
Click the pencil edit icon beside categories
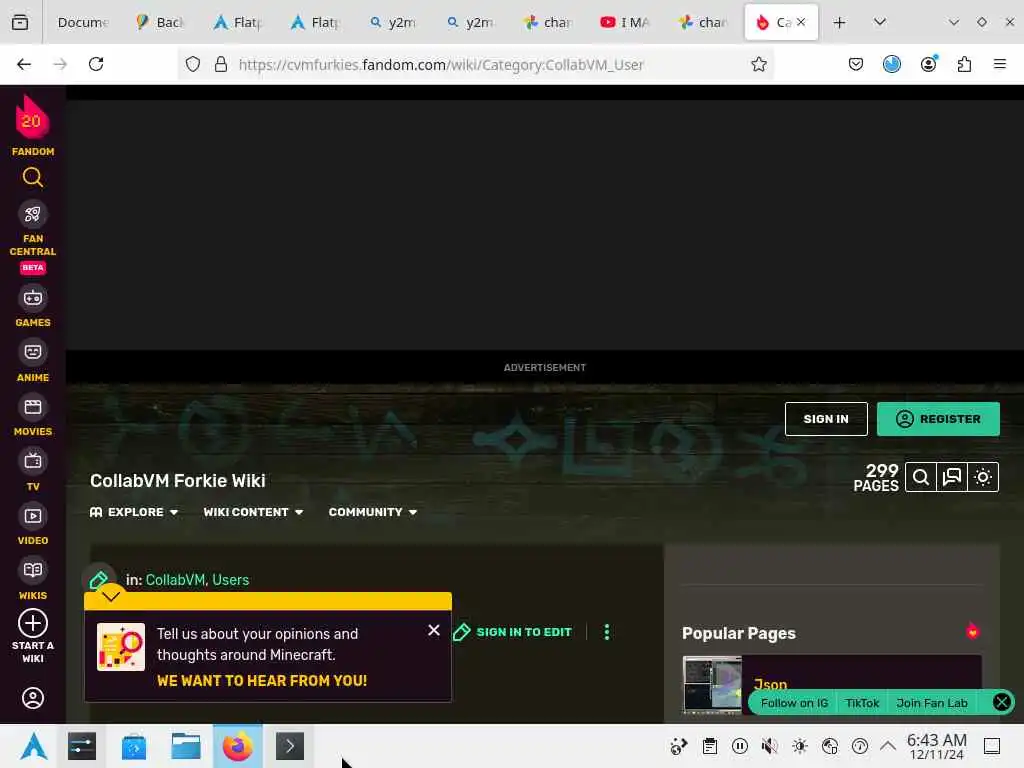[x=99, y=580]
